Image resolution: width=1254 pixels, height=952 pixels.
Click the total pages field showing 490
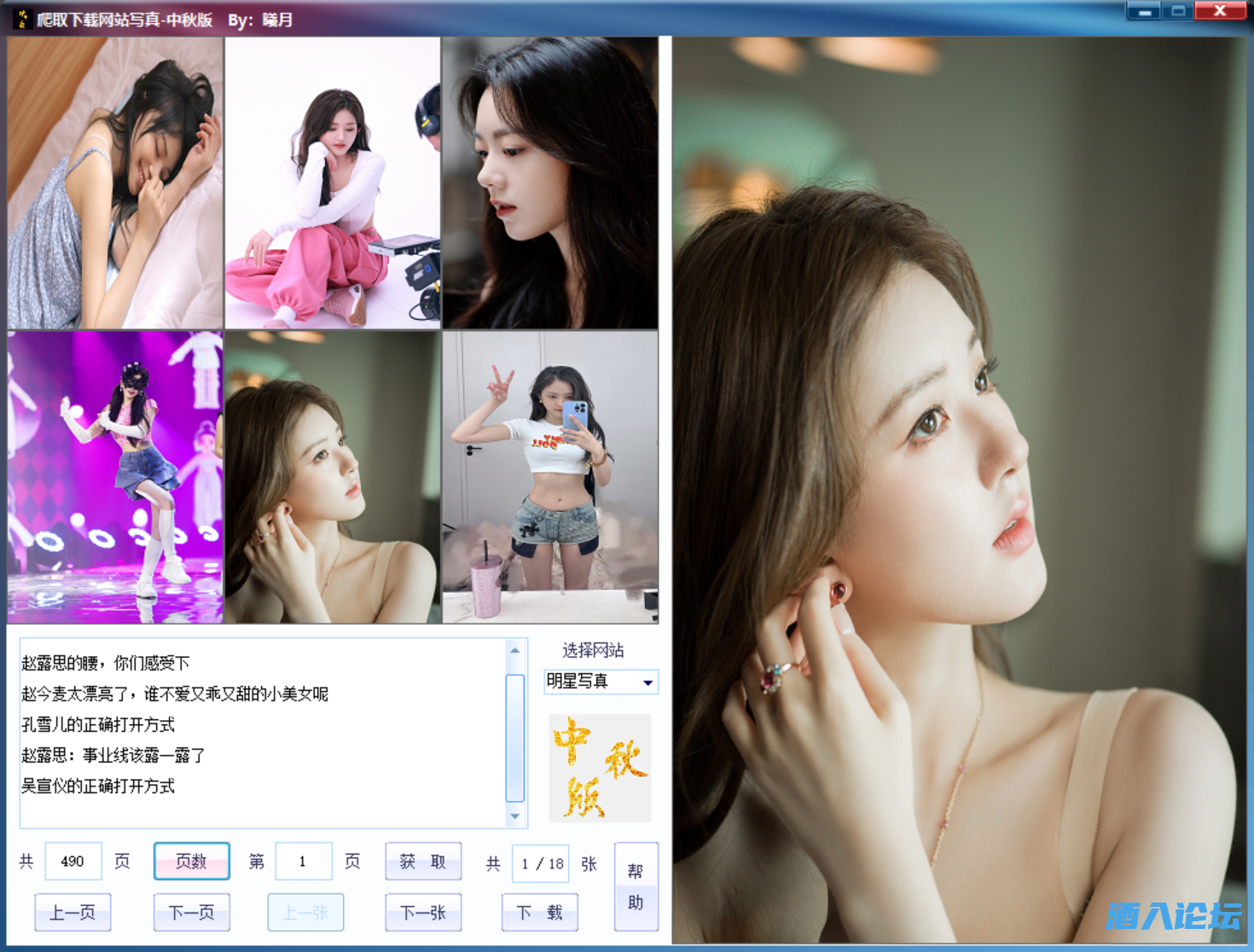pyautogui.click(x=73, y=862)
